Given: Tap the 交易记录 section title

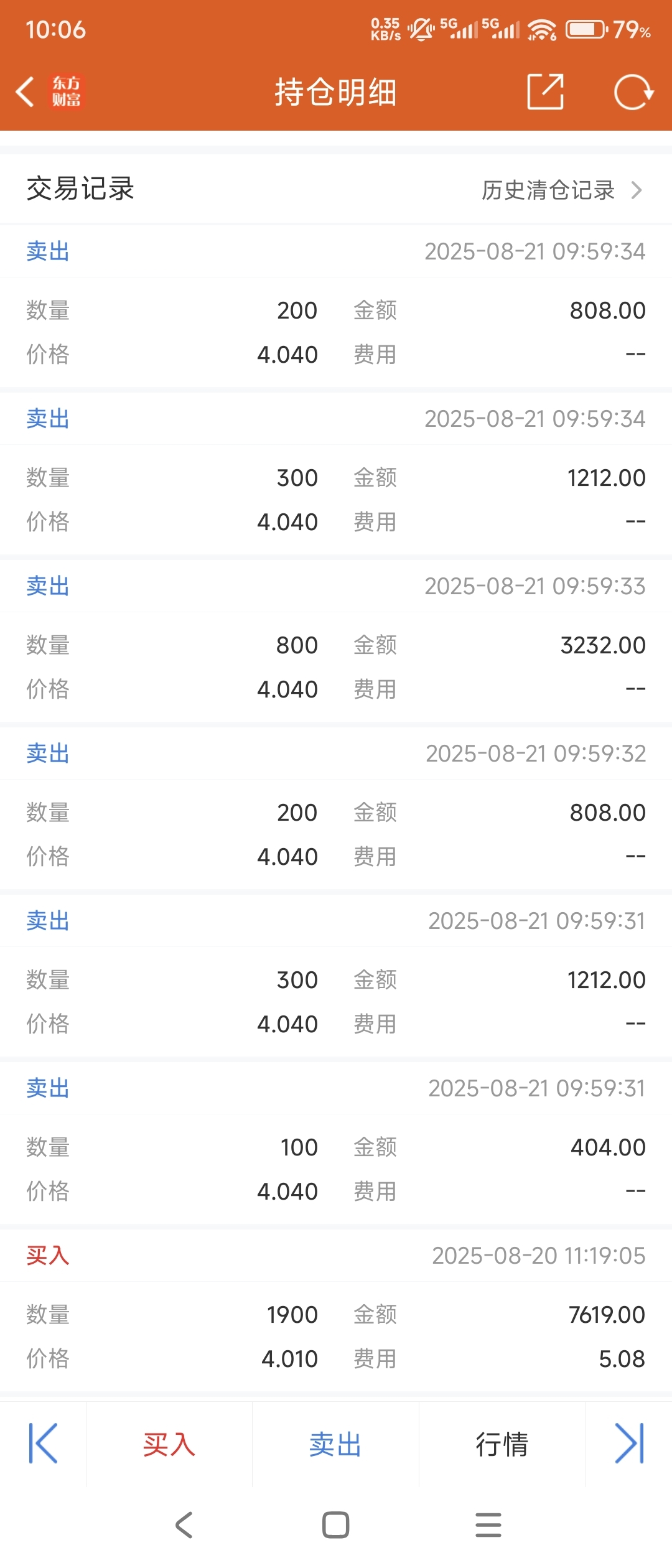Looking at the screenshot, I should pyautogui.click(x=80, y=189).
